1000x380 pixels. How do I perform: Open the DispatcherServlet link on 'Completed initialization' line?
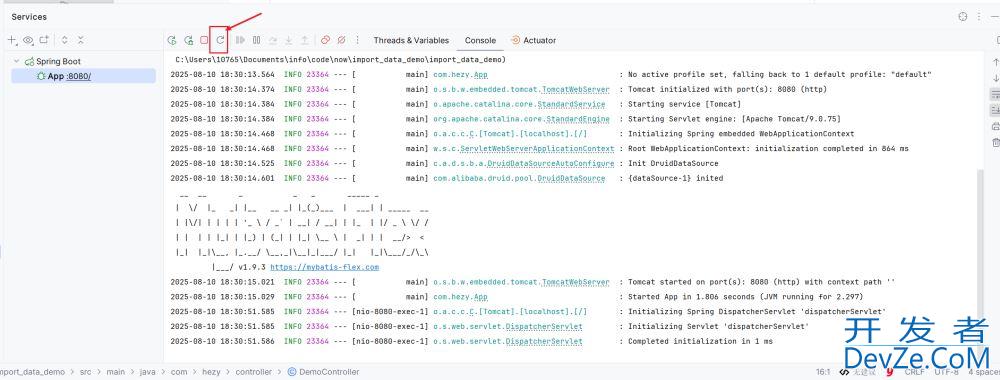(543, 341)
